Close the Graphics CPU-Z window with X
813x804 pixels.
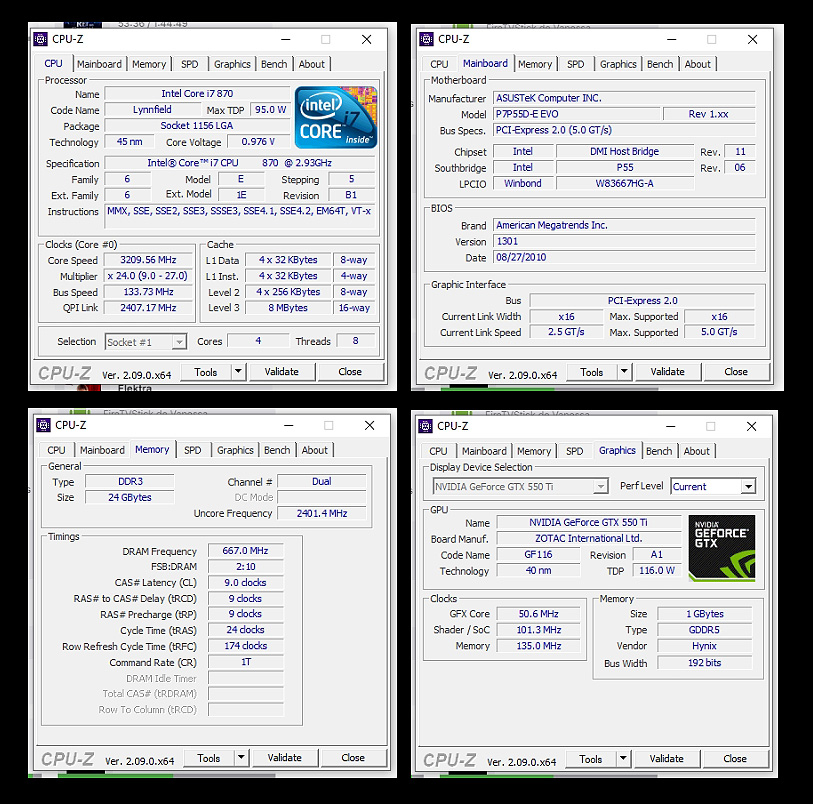751,426
